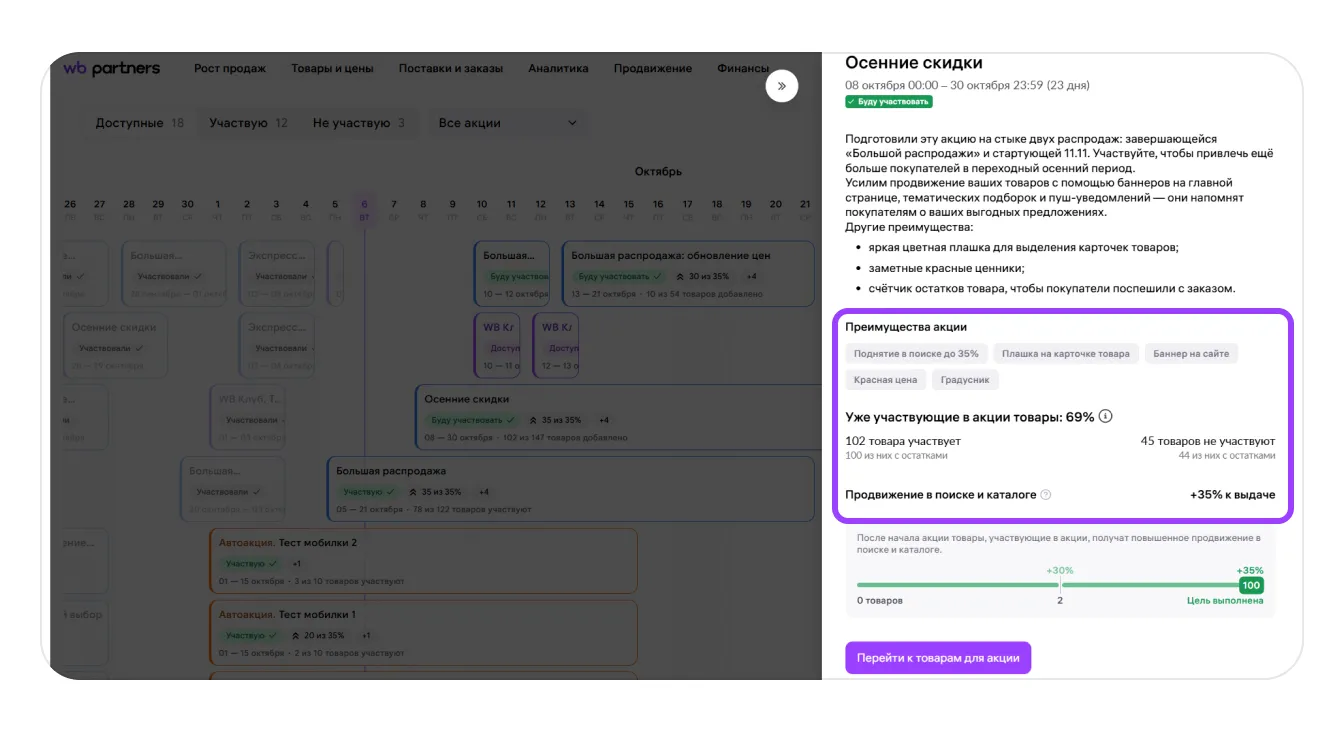1344x730 pixels.
Task: Click the +30% milestone on progress bar
Action: (1060, 570)
